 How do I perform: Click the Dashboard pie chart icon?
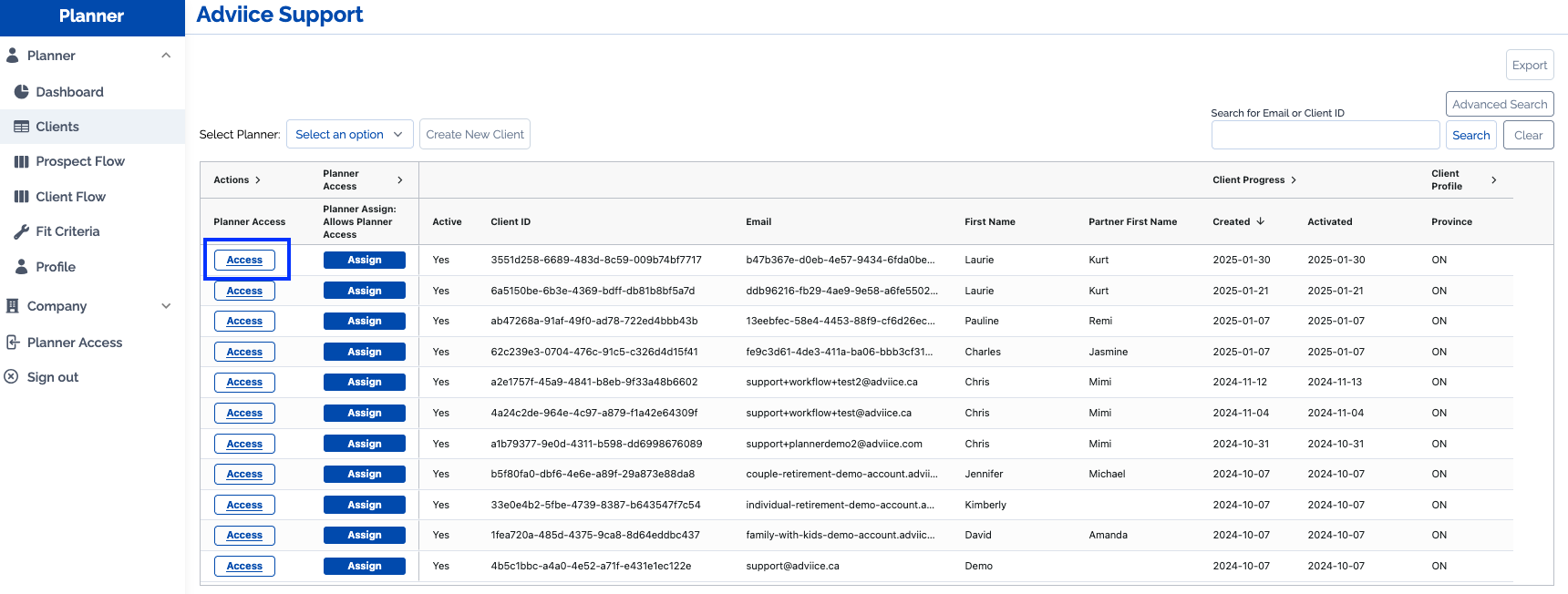pos(21,92)
